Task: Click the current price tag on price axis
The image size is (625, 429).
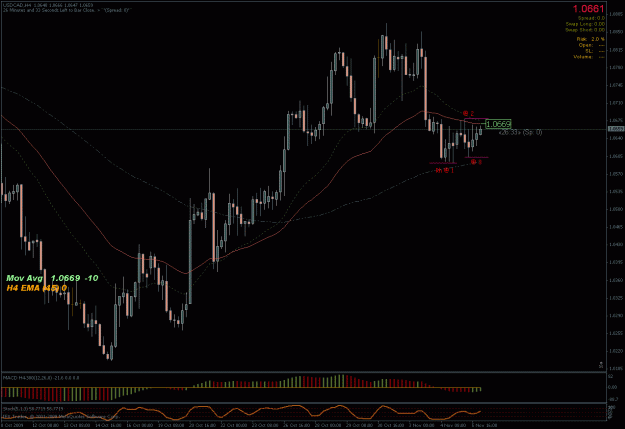Action: (616, 129)
